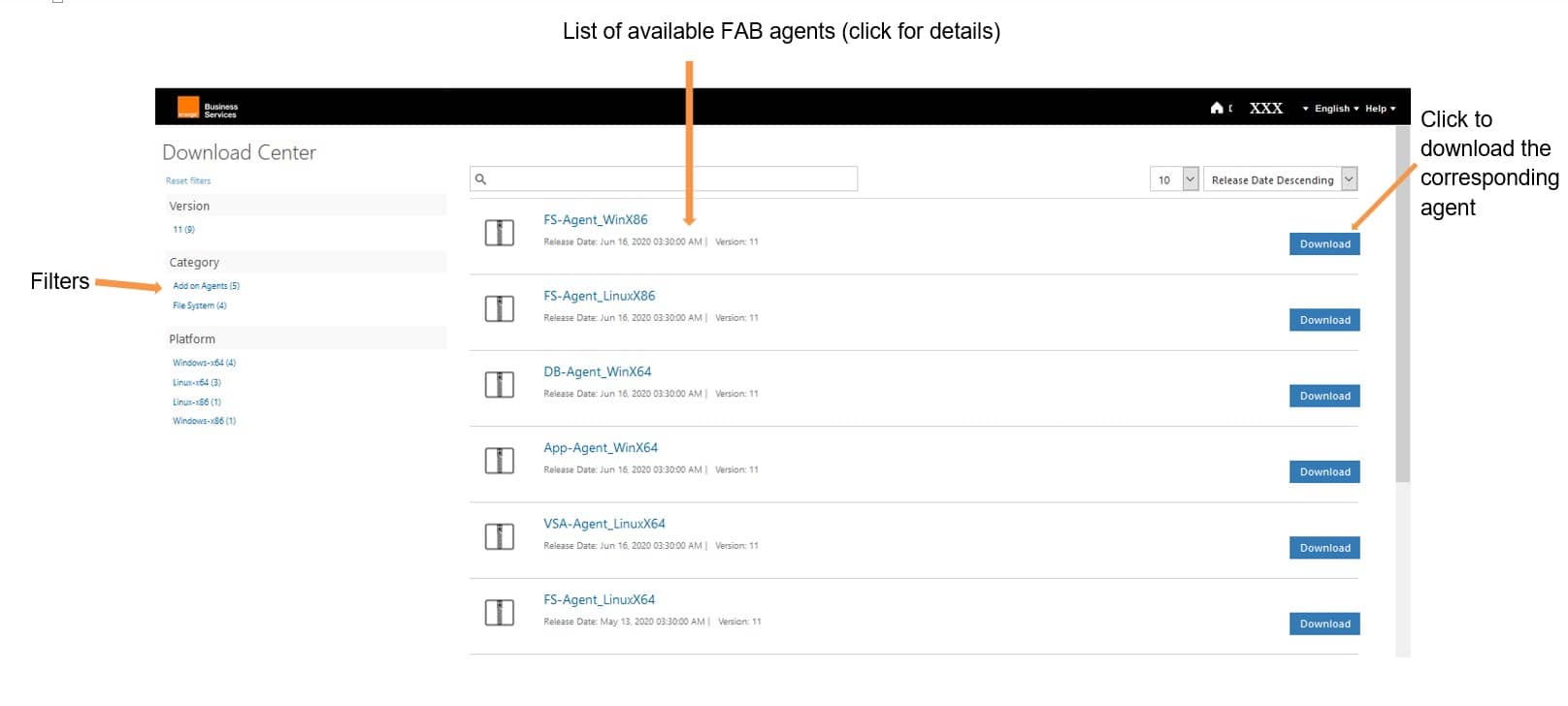
Task: Click the FS-Agent_LinuxX64 package icon
Action: (x=499, y=612)
